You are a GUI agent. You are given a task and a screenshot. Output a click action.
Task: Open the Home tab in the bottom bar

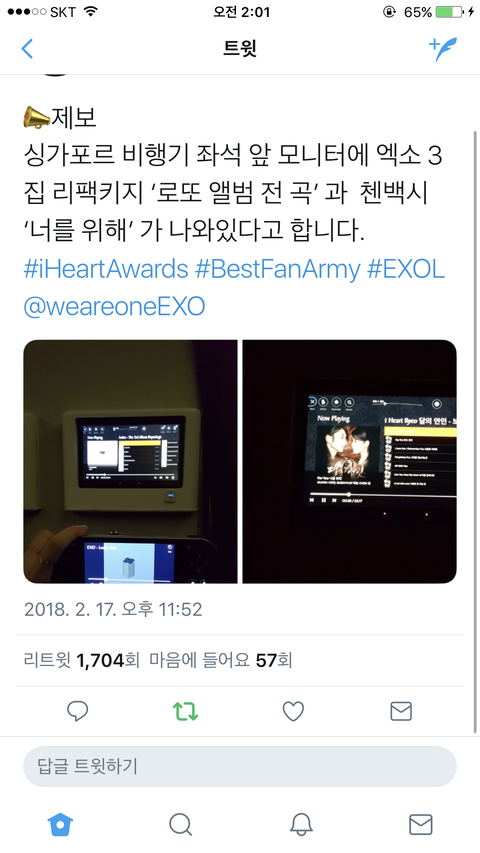pyautogui.click(x=60, y=824)
